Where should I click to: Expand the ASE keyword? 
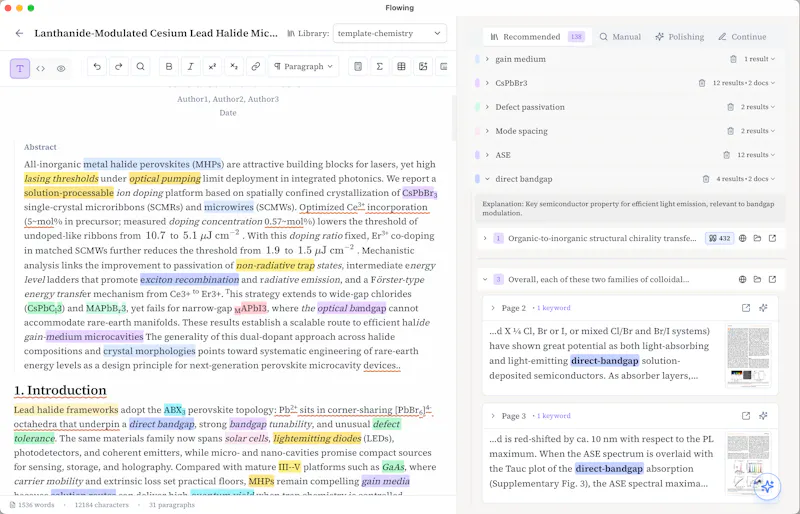(x=487, y=155)
